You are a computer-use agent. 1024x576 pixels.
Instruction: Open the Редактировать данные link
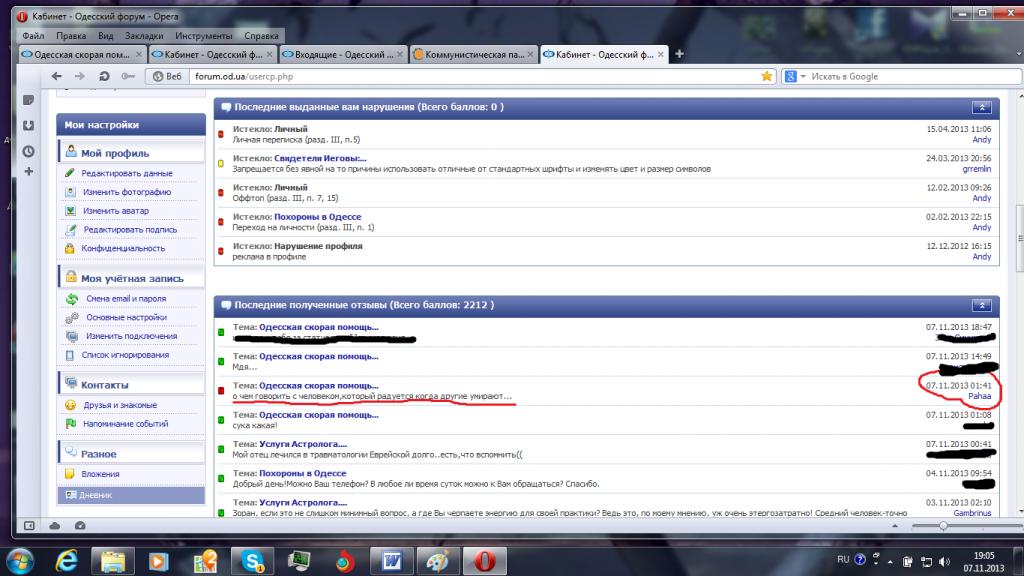(126, 173)
